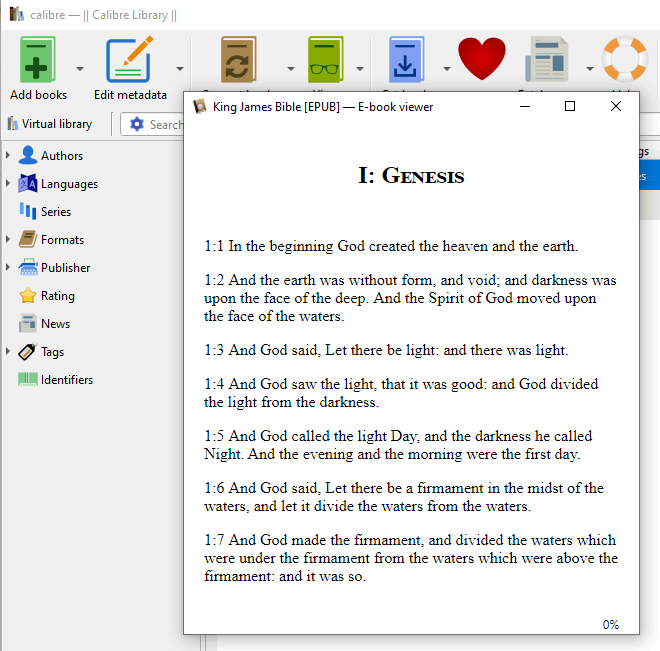Expand the Languages category
The image size is (660, 651).
tap(8, 183)
